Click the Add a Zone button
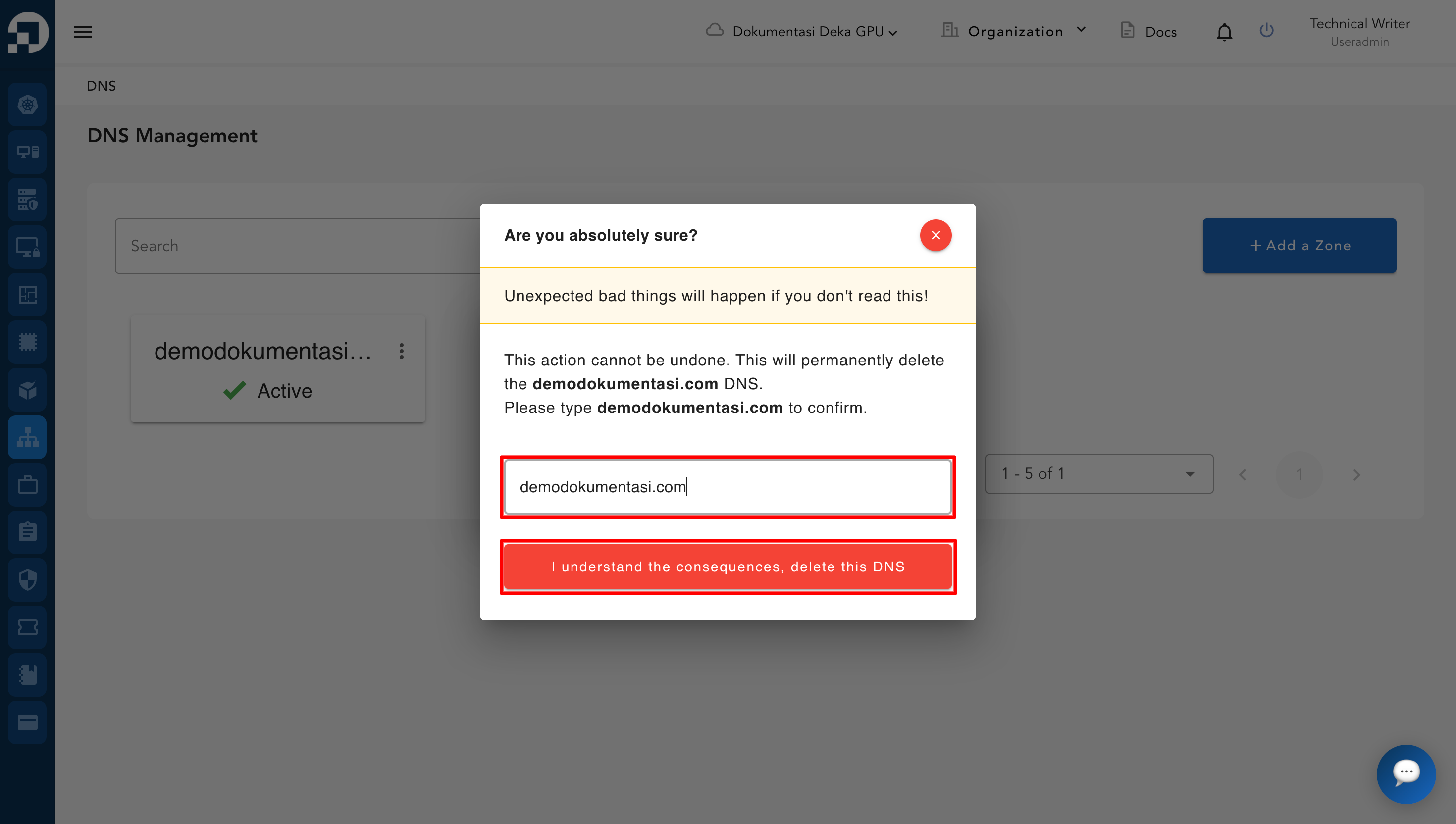The image size is (1456, 824). point(1299,246)
